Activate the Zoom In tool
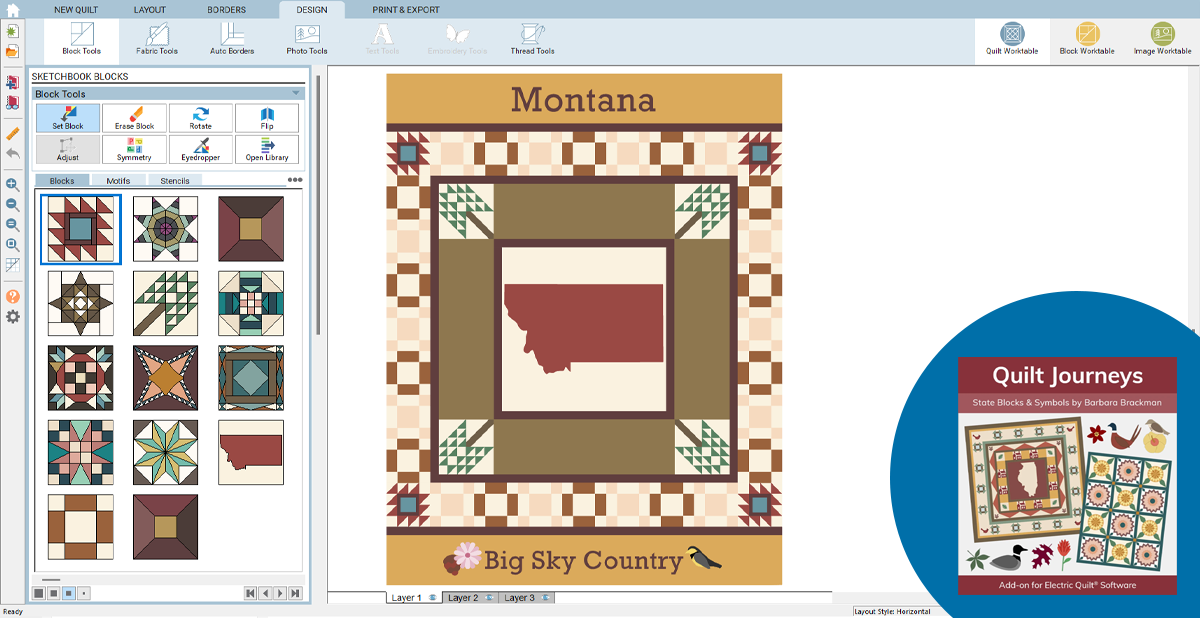Viewport: 1200px width, 618px height. (x=10, y=185)
